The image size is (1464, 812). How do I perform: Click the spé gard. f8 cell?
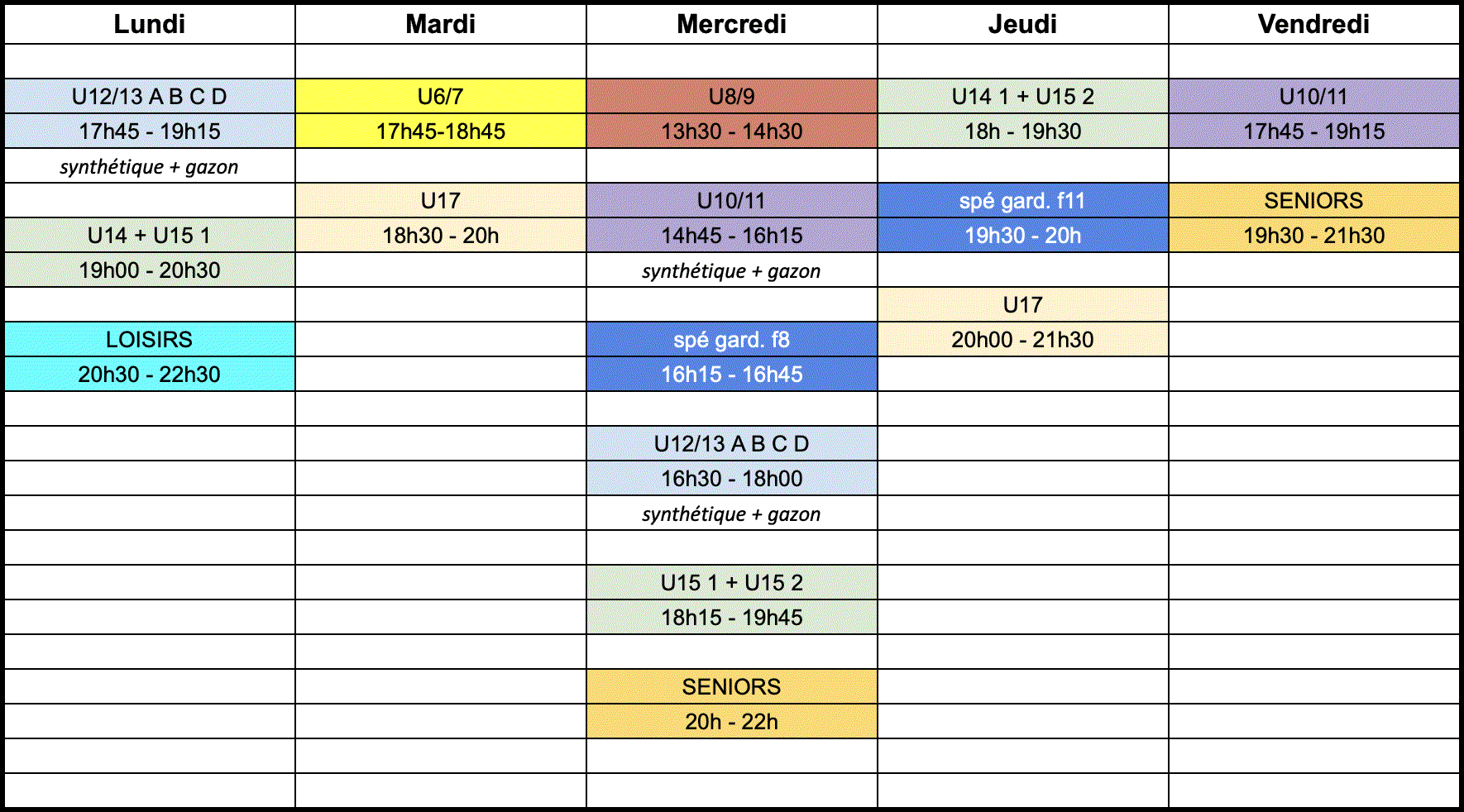[732, 339]
